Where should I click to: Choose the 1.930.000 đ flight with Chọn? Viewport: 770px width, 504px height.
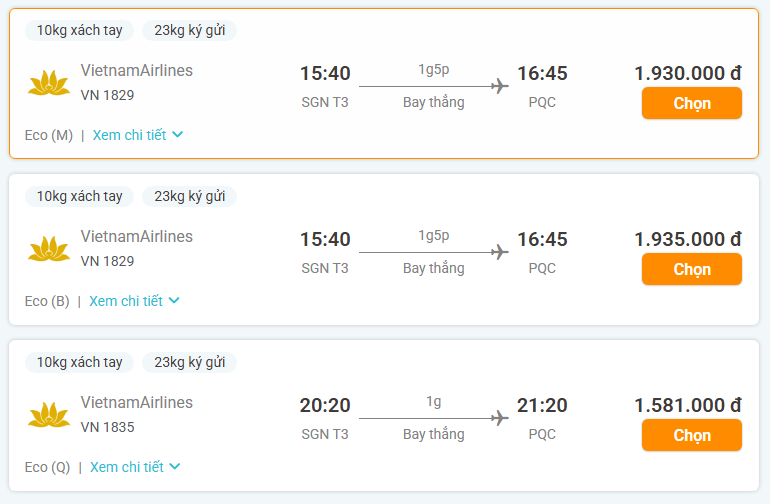coord(691,103)
